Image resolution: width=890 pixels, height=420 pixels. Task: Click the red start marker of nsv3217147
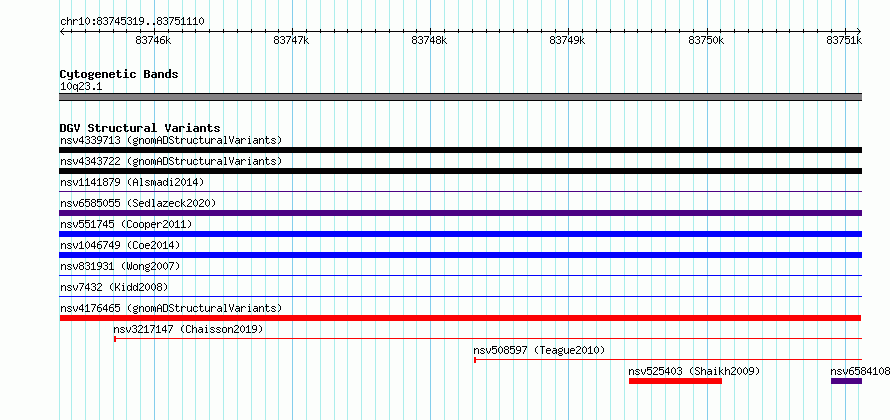tap(115, 339)
